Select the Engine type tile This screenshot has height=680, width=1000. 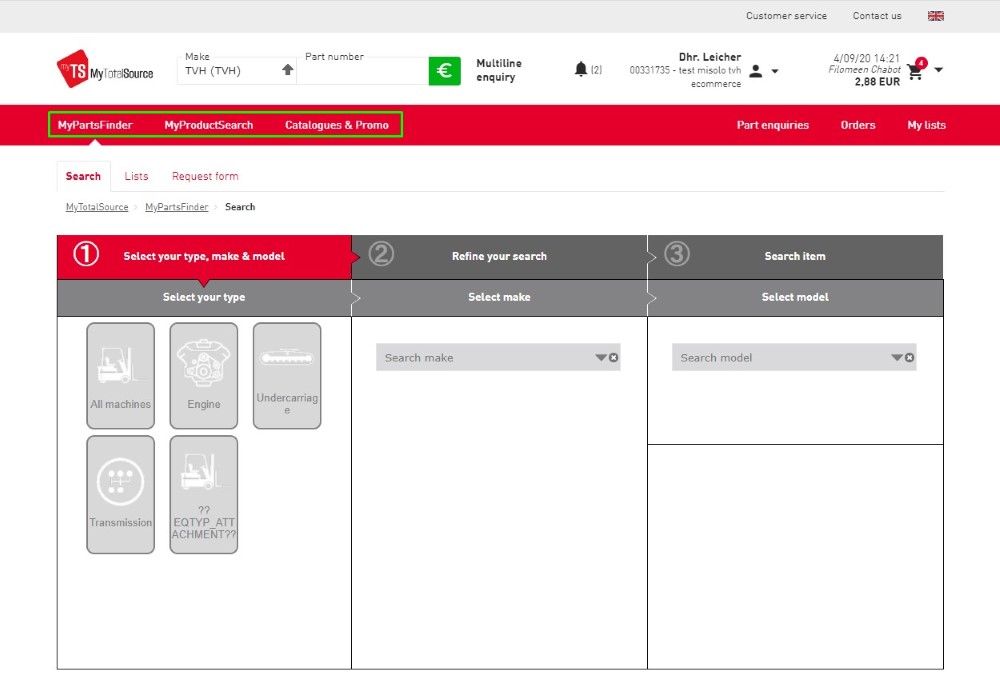pyautogui.click(x=203, y=375)
